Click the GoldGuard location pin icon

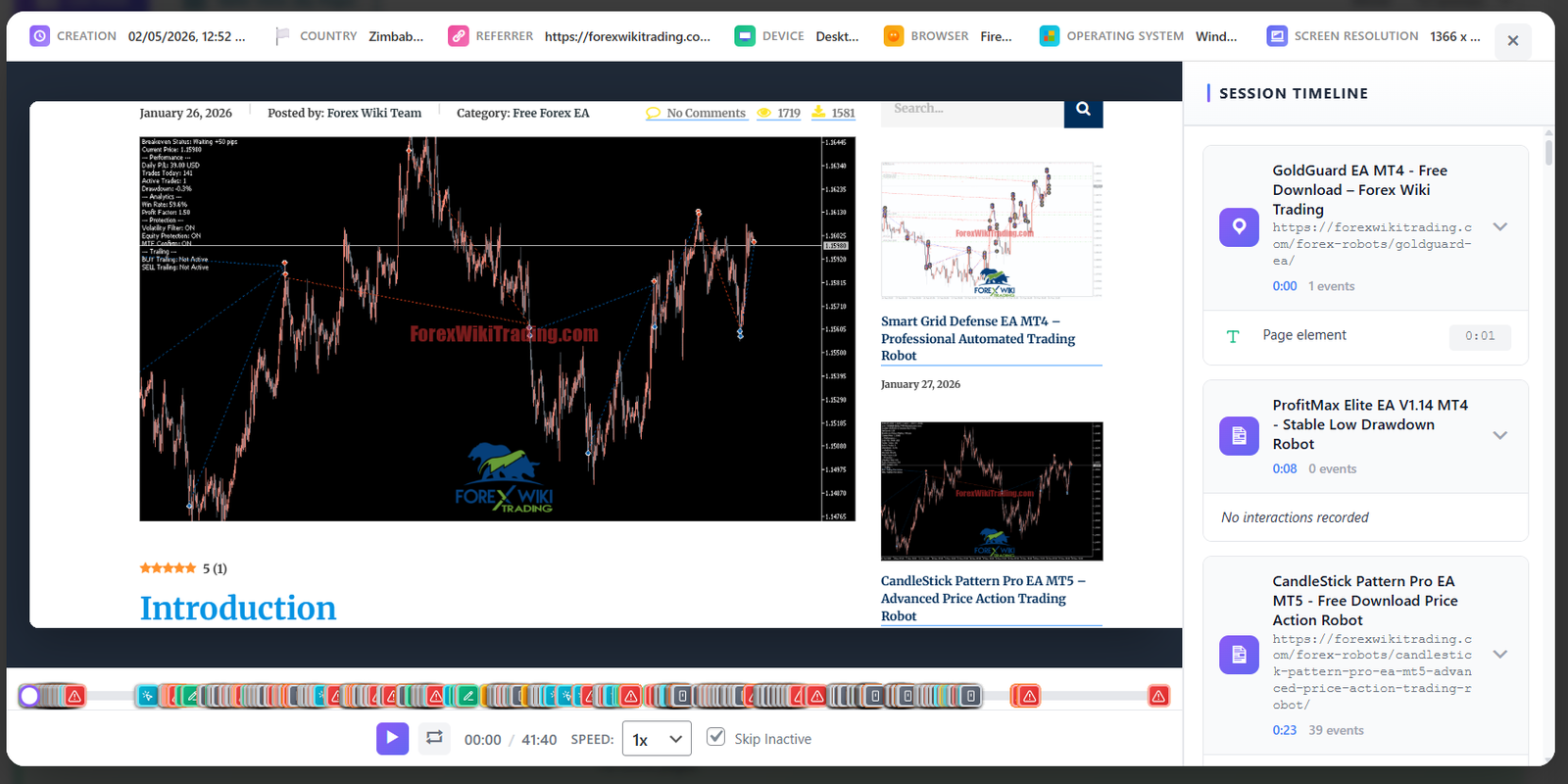point(1239,227)
